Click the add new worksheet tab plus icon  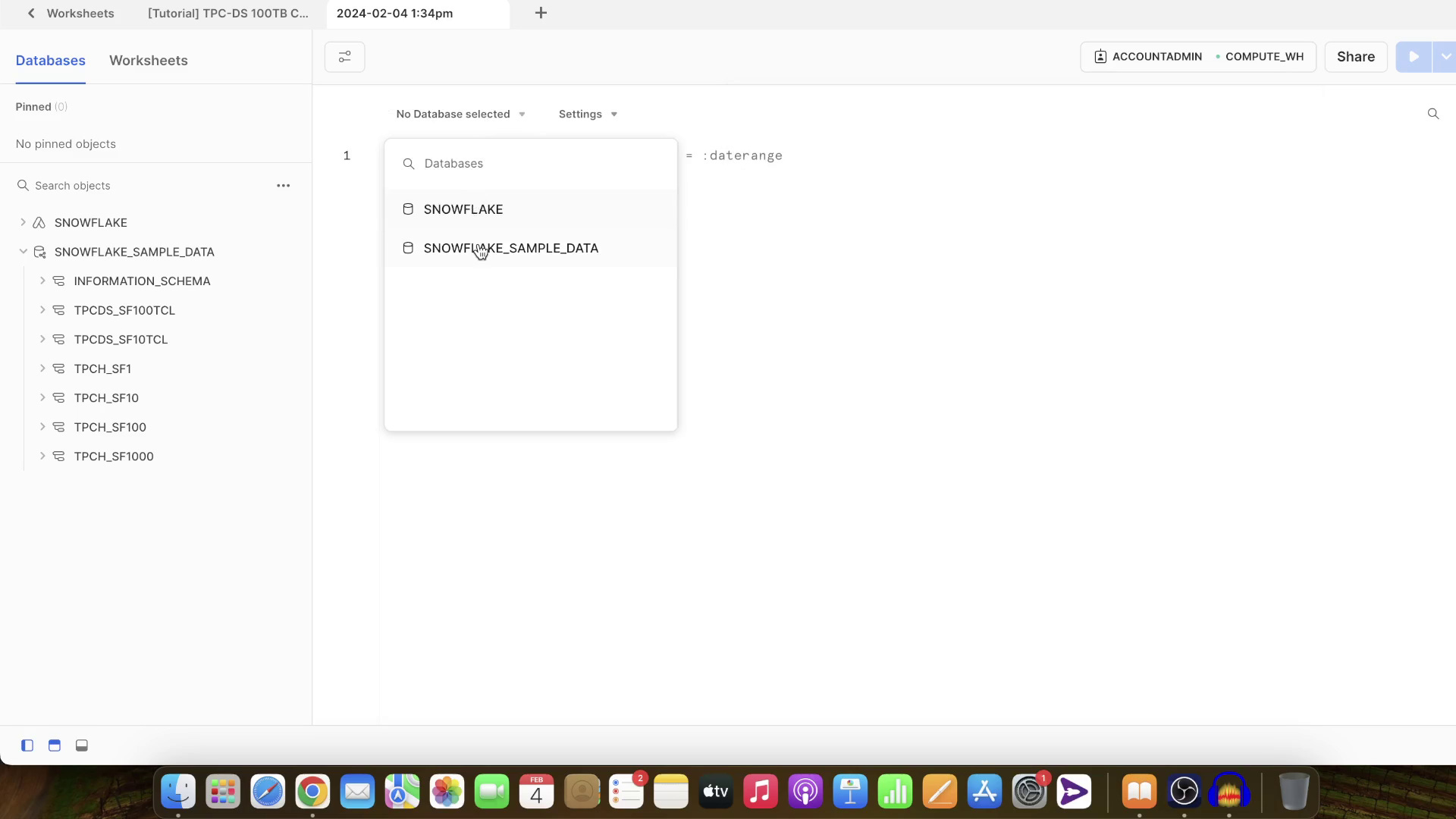[x=541, y=13]
